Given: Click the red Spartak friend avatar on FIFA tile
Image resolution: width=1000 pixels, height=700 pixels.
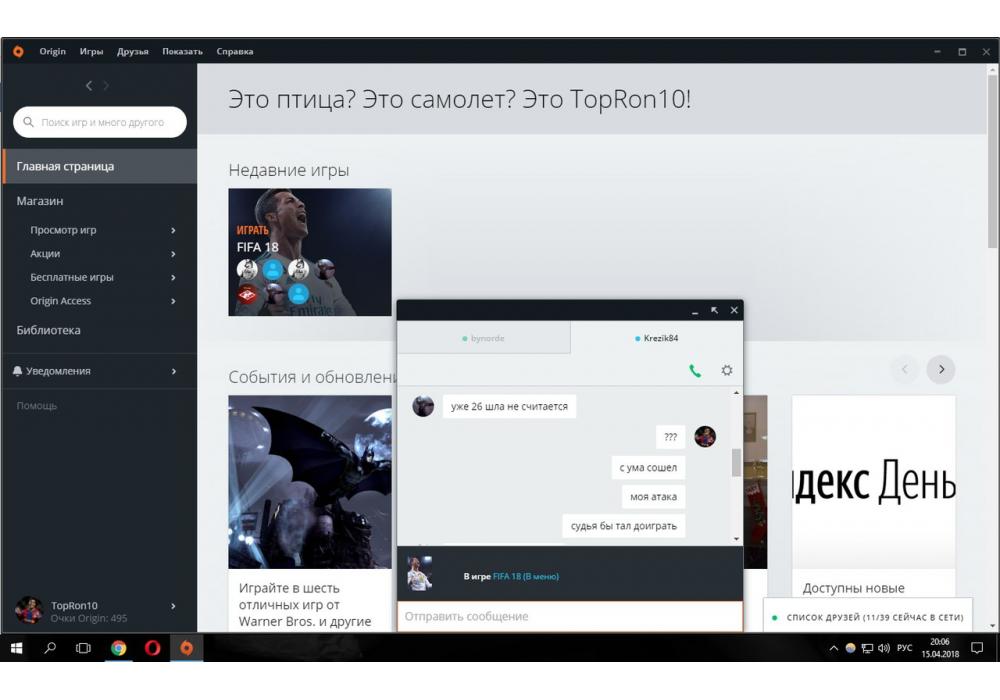Looking at the screenshot, I should coord(247,294).
